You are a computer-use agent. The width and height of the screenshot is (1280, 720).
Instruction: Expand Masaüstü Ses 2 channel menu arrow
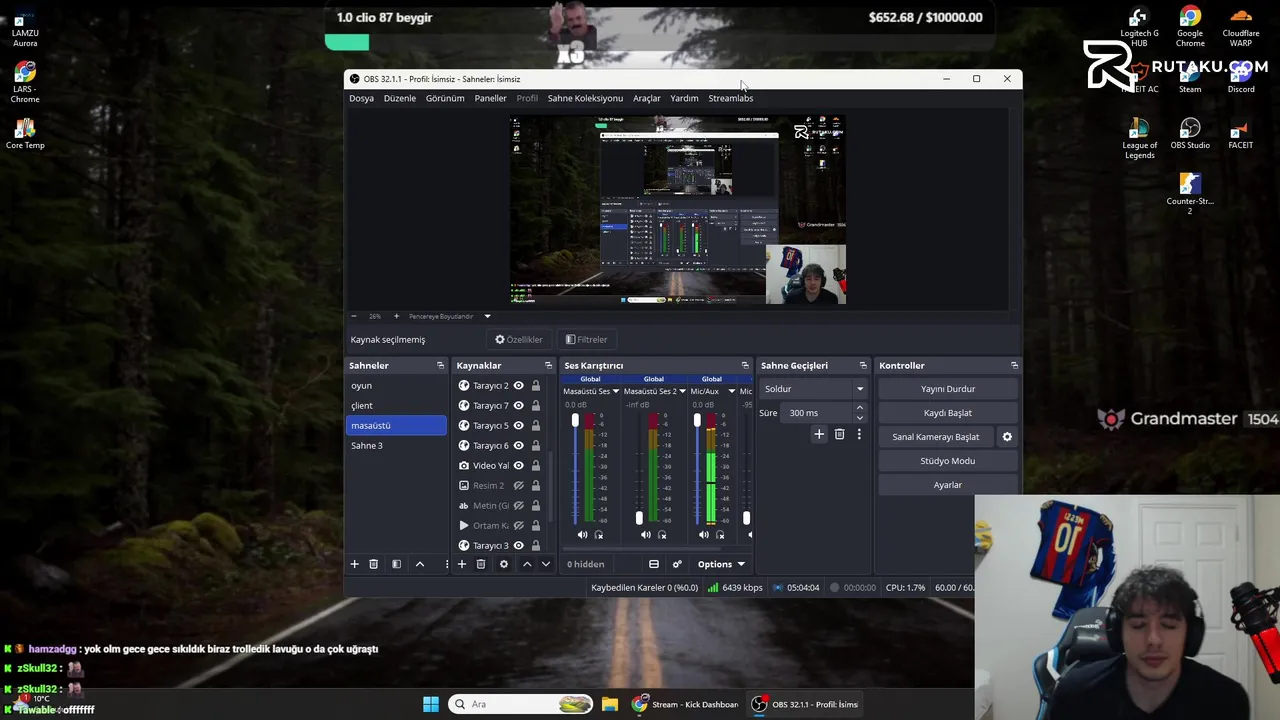[x=682, y=392]
